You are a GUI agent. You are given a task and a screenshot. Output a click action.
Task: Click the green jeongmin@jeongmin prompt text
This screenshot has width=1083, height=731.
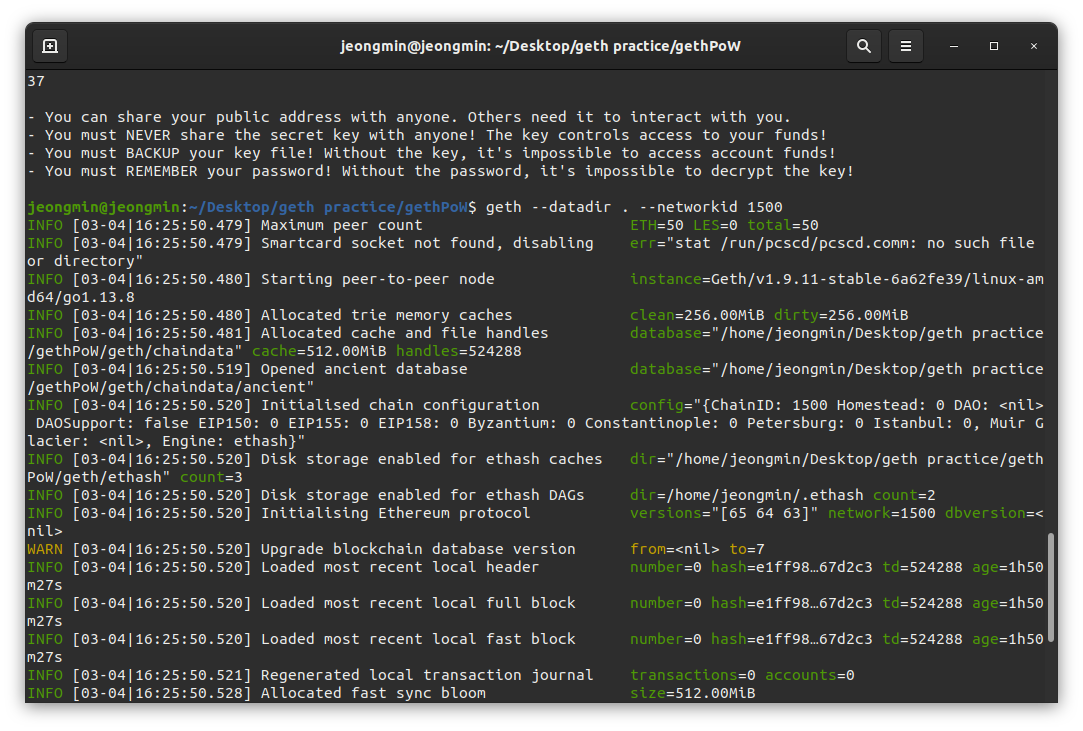(x=104, y=207)
